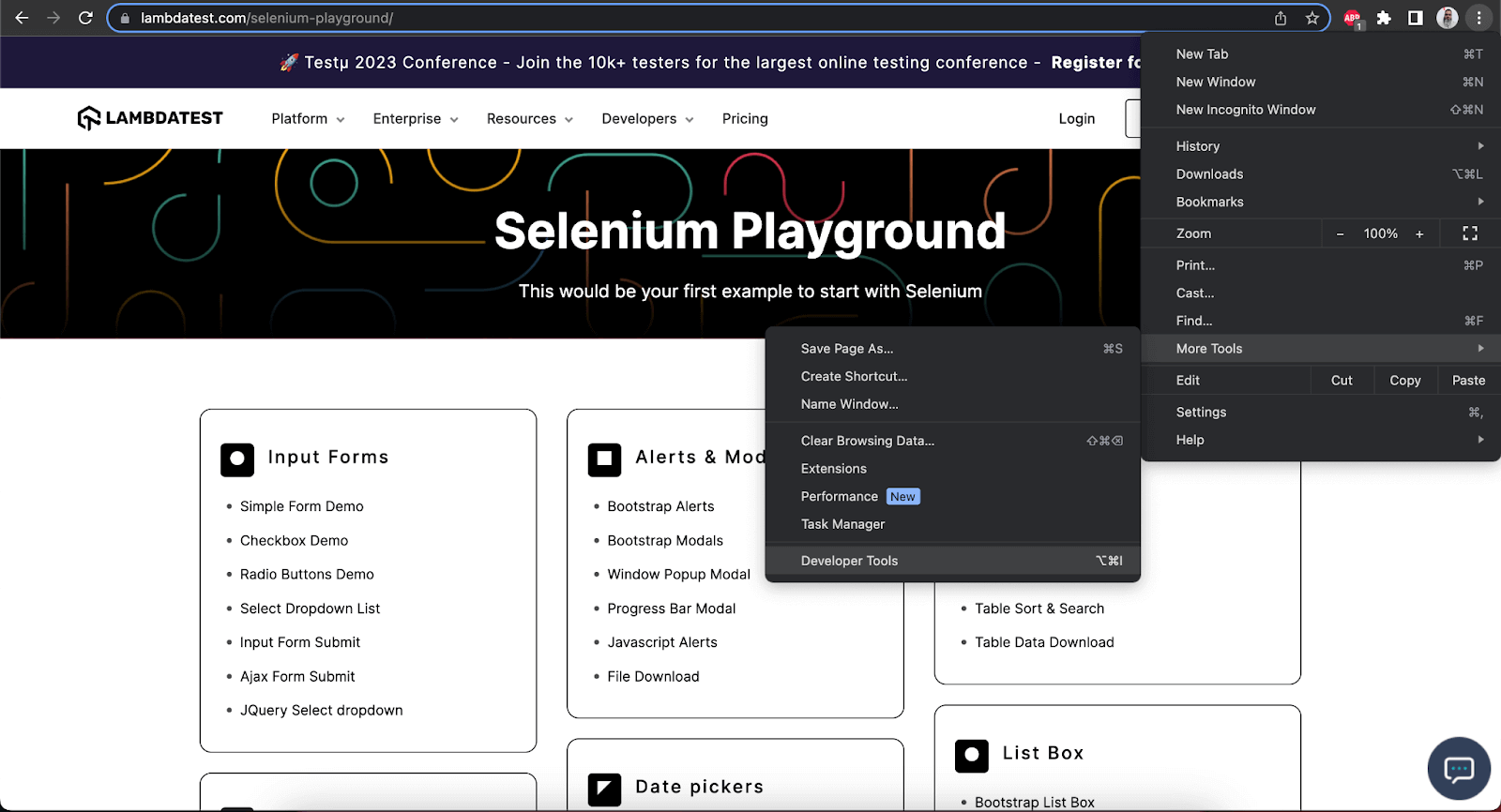Click the Input Forms card icon
Screen dimensions: 1501x812
point(237,459)
